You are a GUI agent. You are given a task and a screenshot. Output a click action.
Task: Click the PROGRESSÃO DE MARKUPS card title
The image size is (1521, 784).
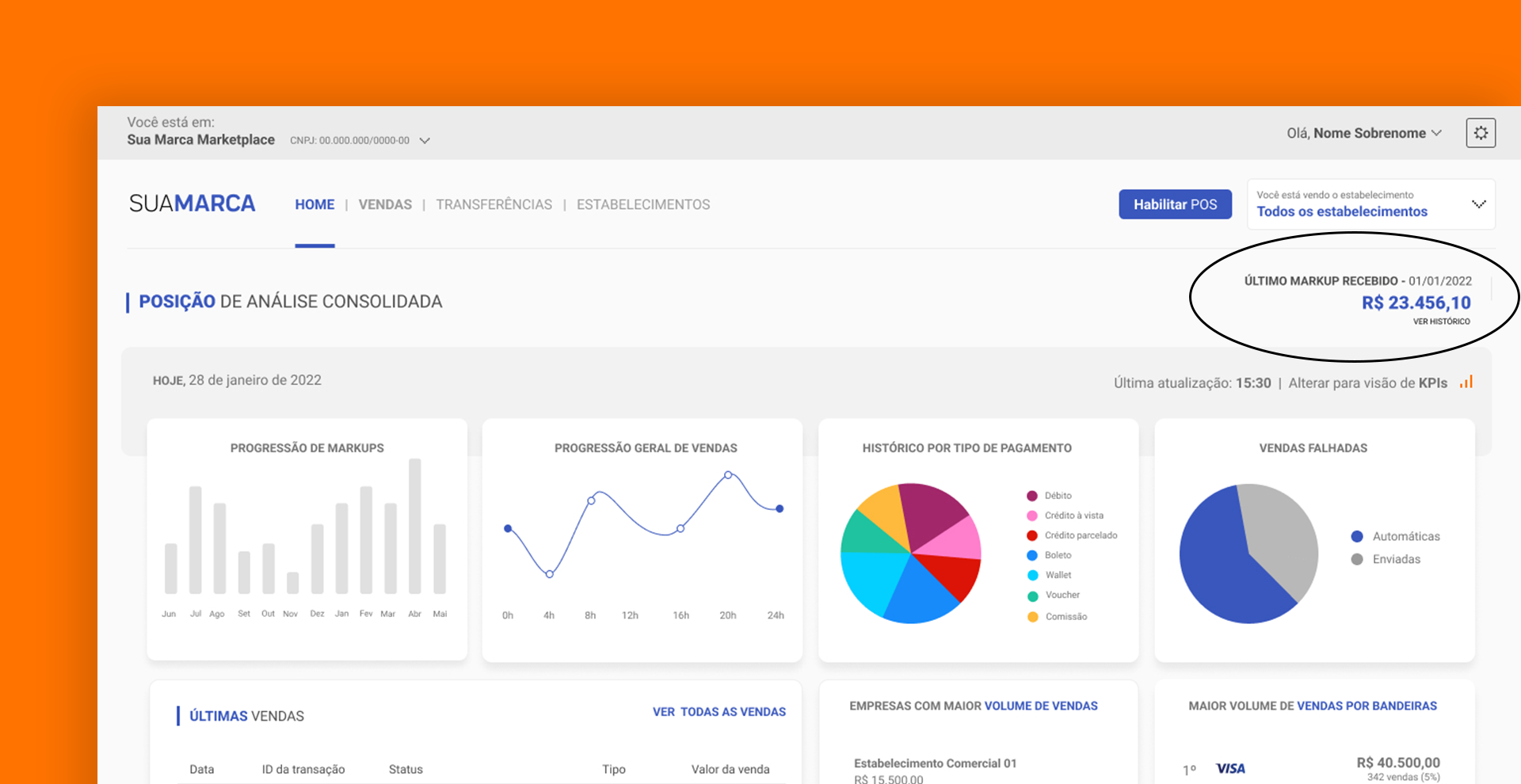(307, 448)
